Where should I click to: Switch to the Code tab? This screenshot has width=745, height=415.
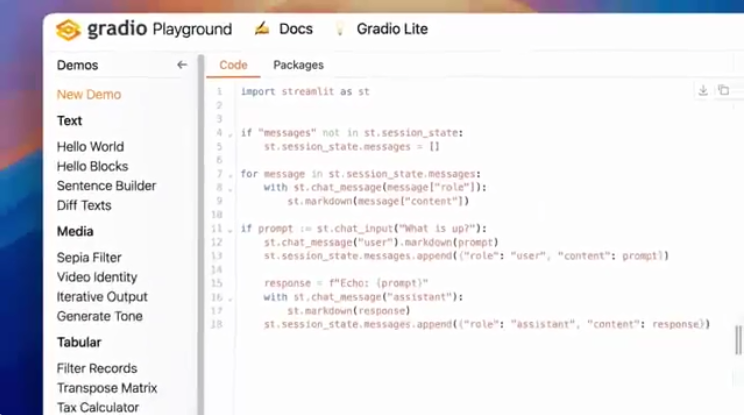coord(233,65)
